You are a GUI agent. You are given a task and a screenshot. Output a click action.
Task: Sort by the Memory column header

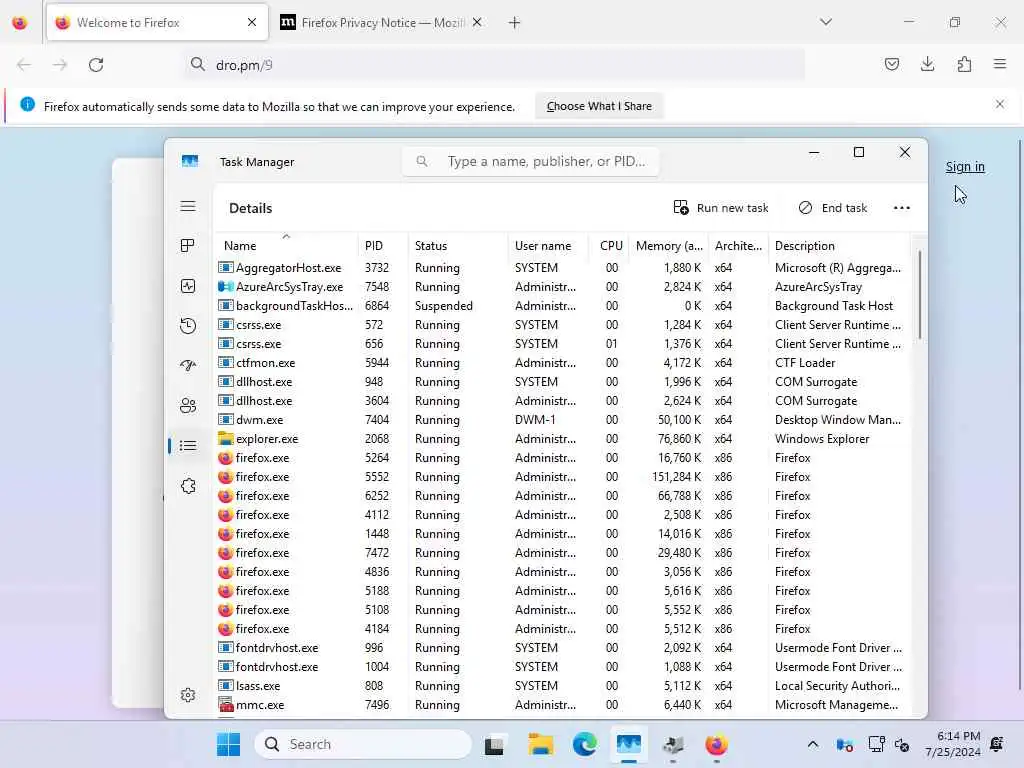click(x=669, y=246)
